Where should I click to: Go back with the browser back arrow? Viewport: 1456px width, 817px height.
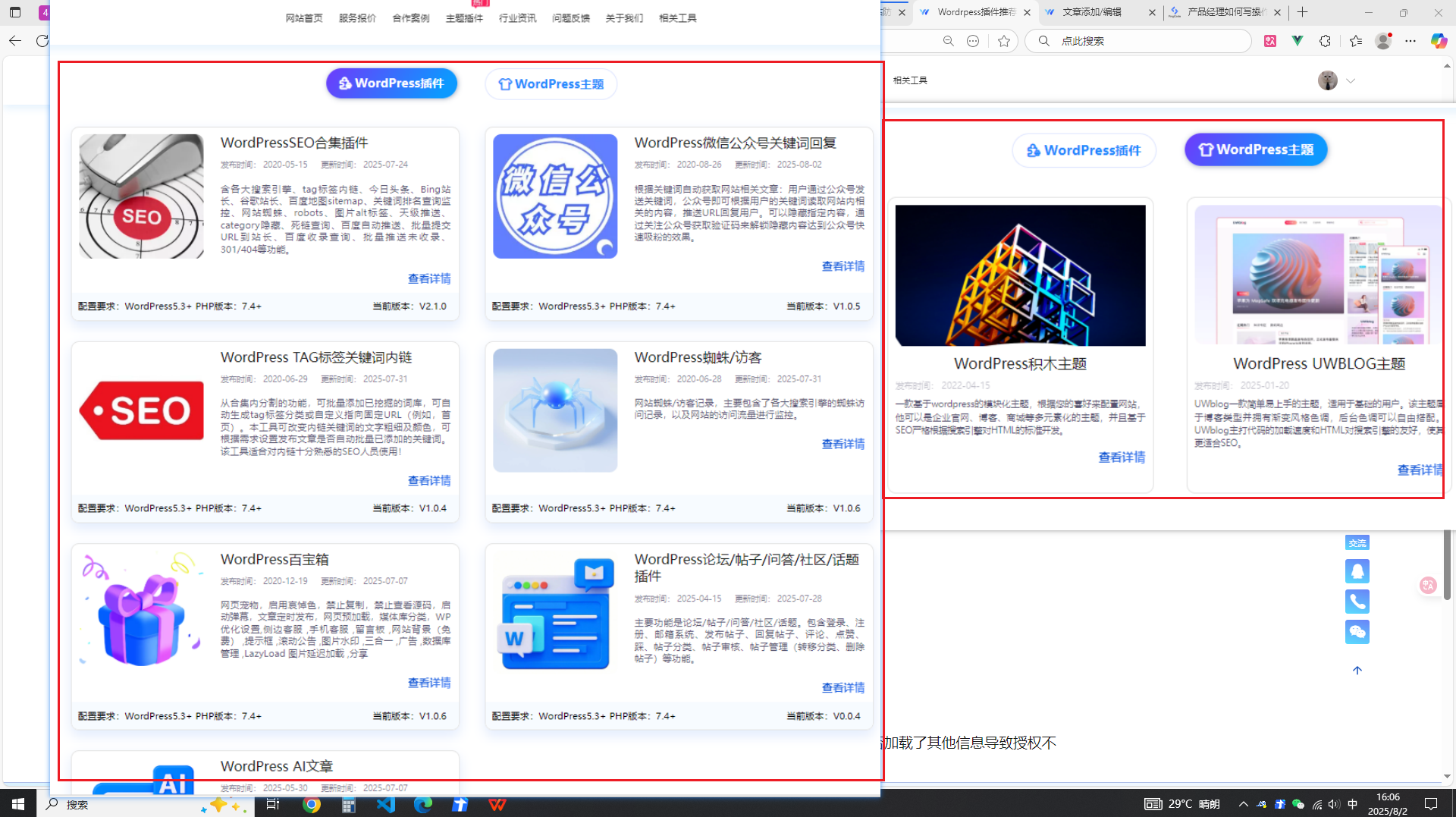pos(15,41)
